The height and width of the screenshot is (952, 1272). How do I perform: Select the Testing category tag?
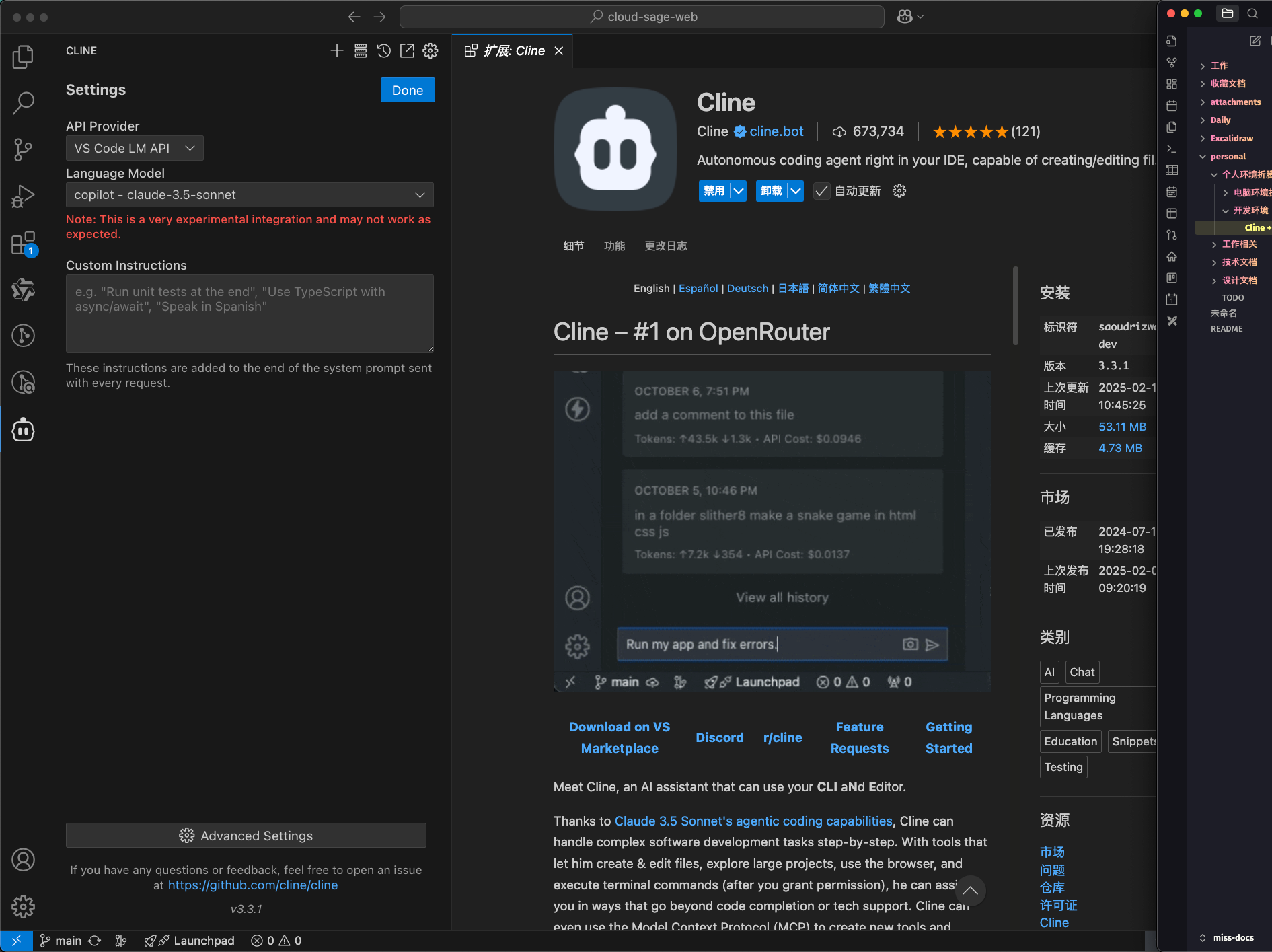tap(1063, 767)
